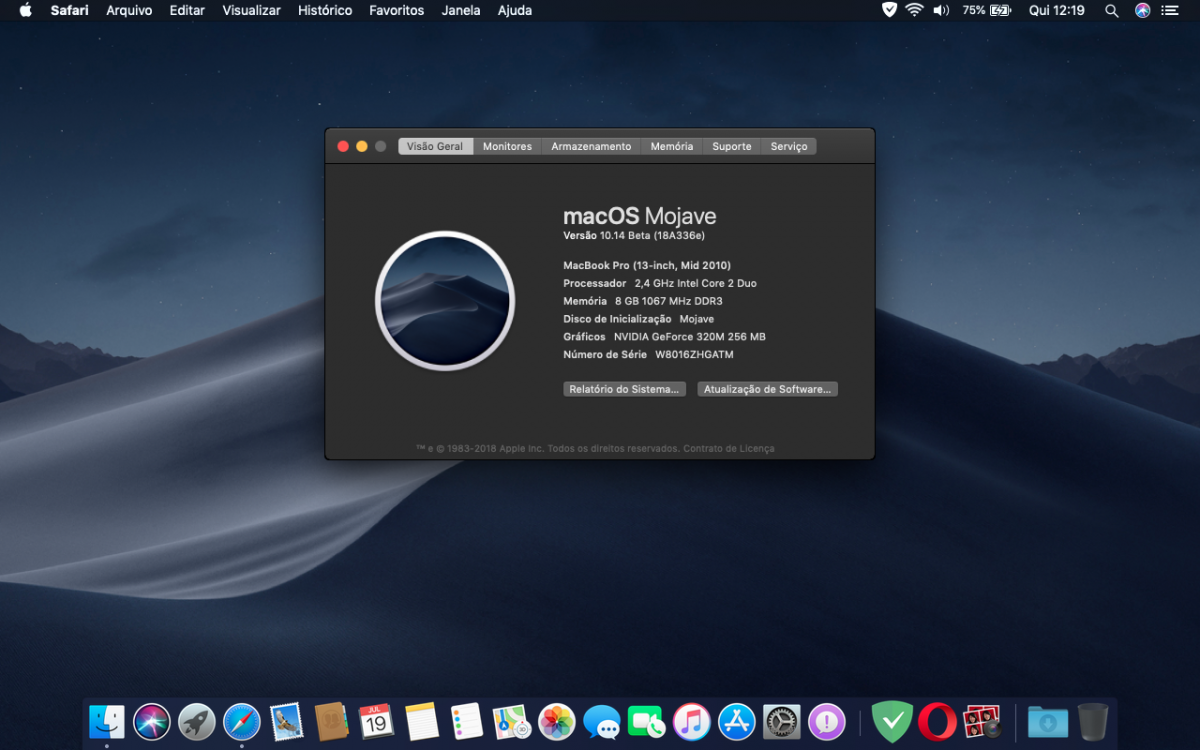Open the Histórico menu
This screenshot has height=750, width=1200.
[x=325, y=10]
